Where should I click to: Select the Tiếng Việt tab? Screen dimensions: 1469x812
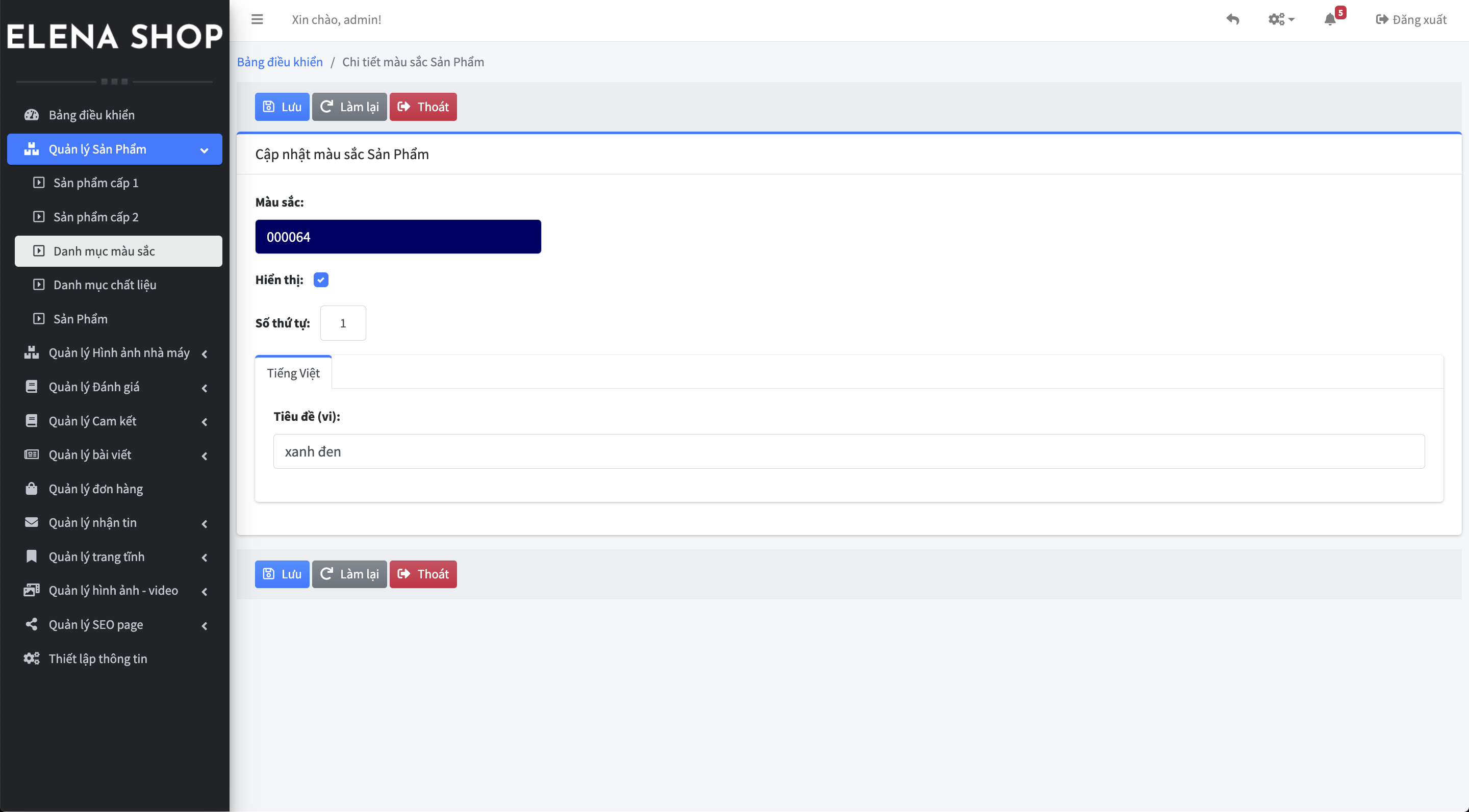point(293,373)
